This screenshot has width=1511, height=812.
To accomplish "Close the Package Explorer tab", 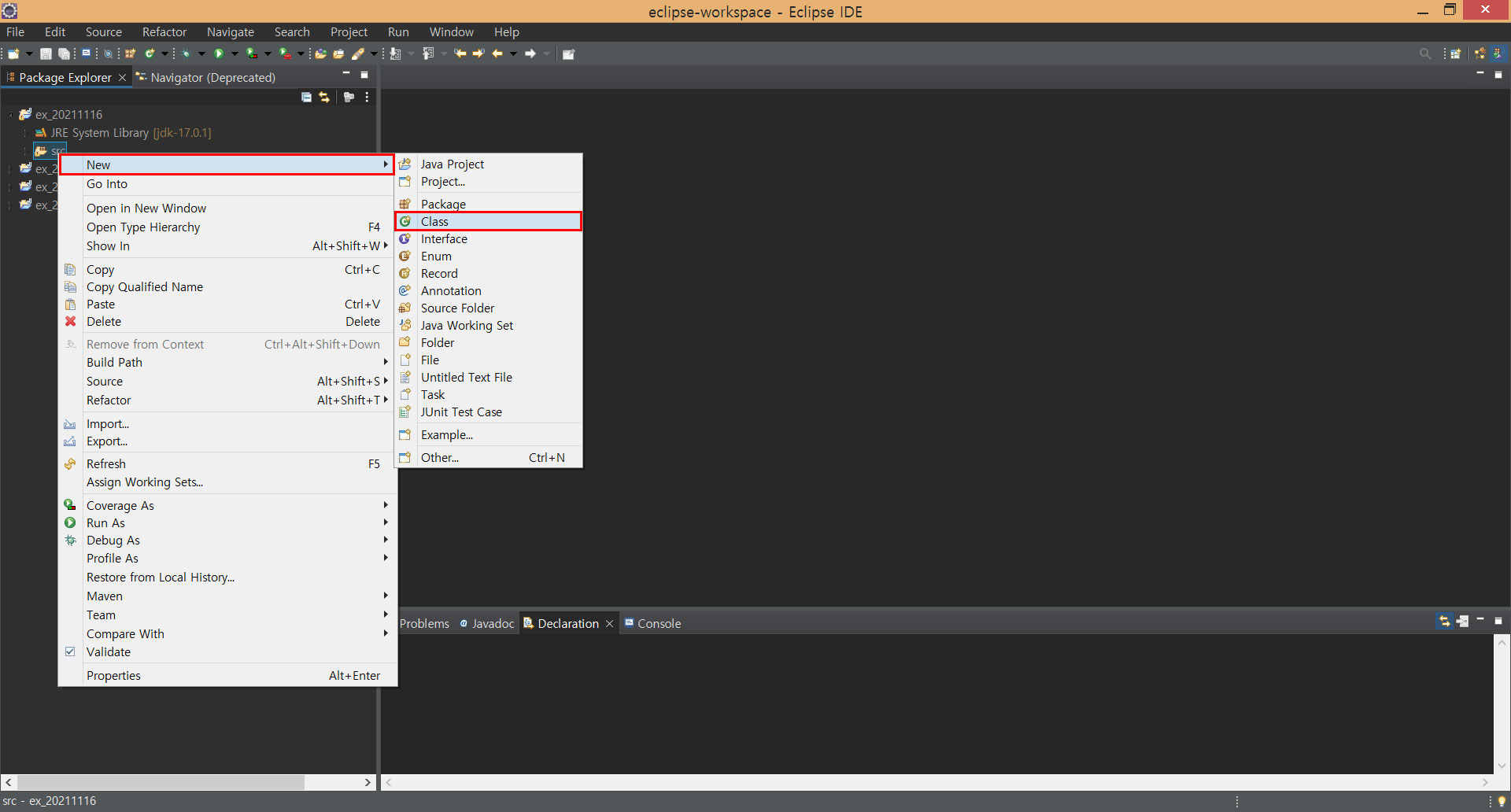I will coord(122,77).
